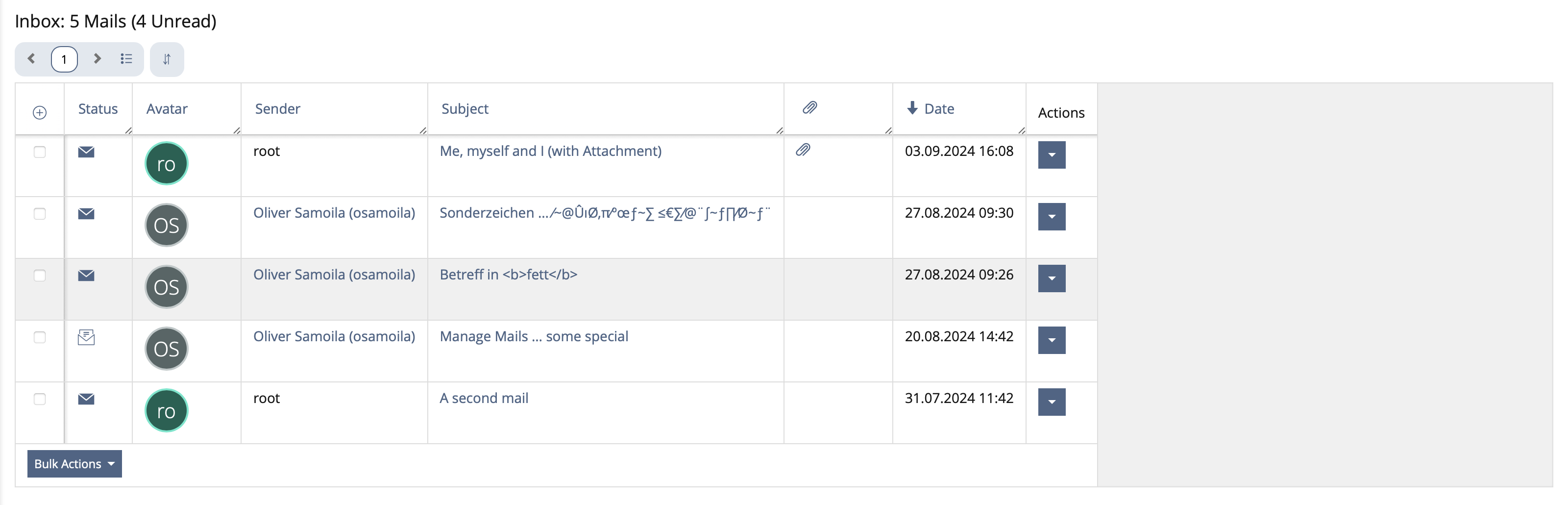Expand actions for 'Manage Mails ... some special'
Screen dimensions: 1568x505
point(1051,340)
